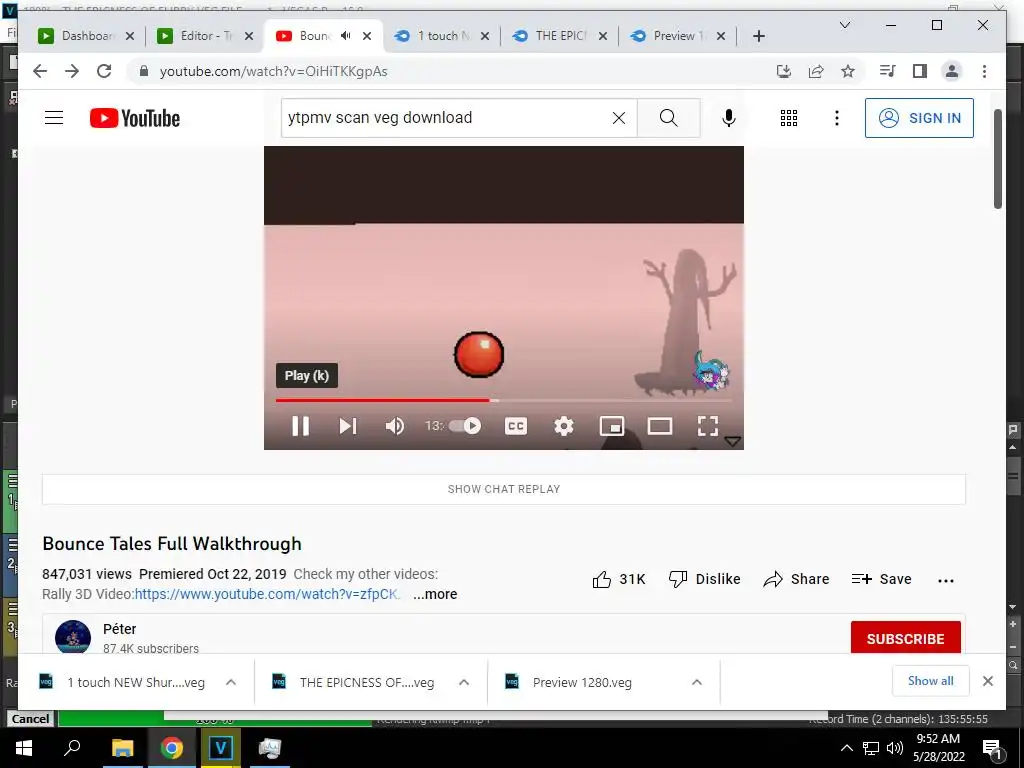This screenshot has width=1024, height=768.
Task: Share this page from address bar
Action: tap(816, 71)
